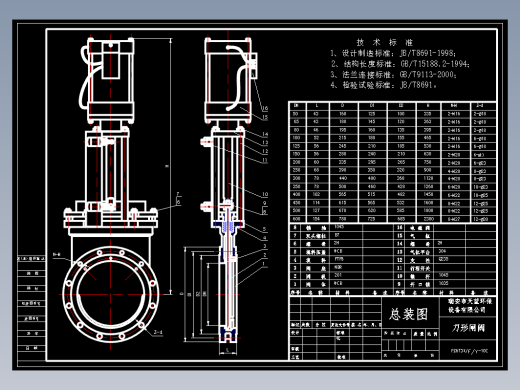Click balloon number 13 on the section view
Screen dimensions: 520x390
pos(265,143)
